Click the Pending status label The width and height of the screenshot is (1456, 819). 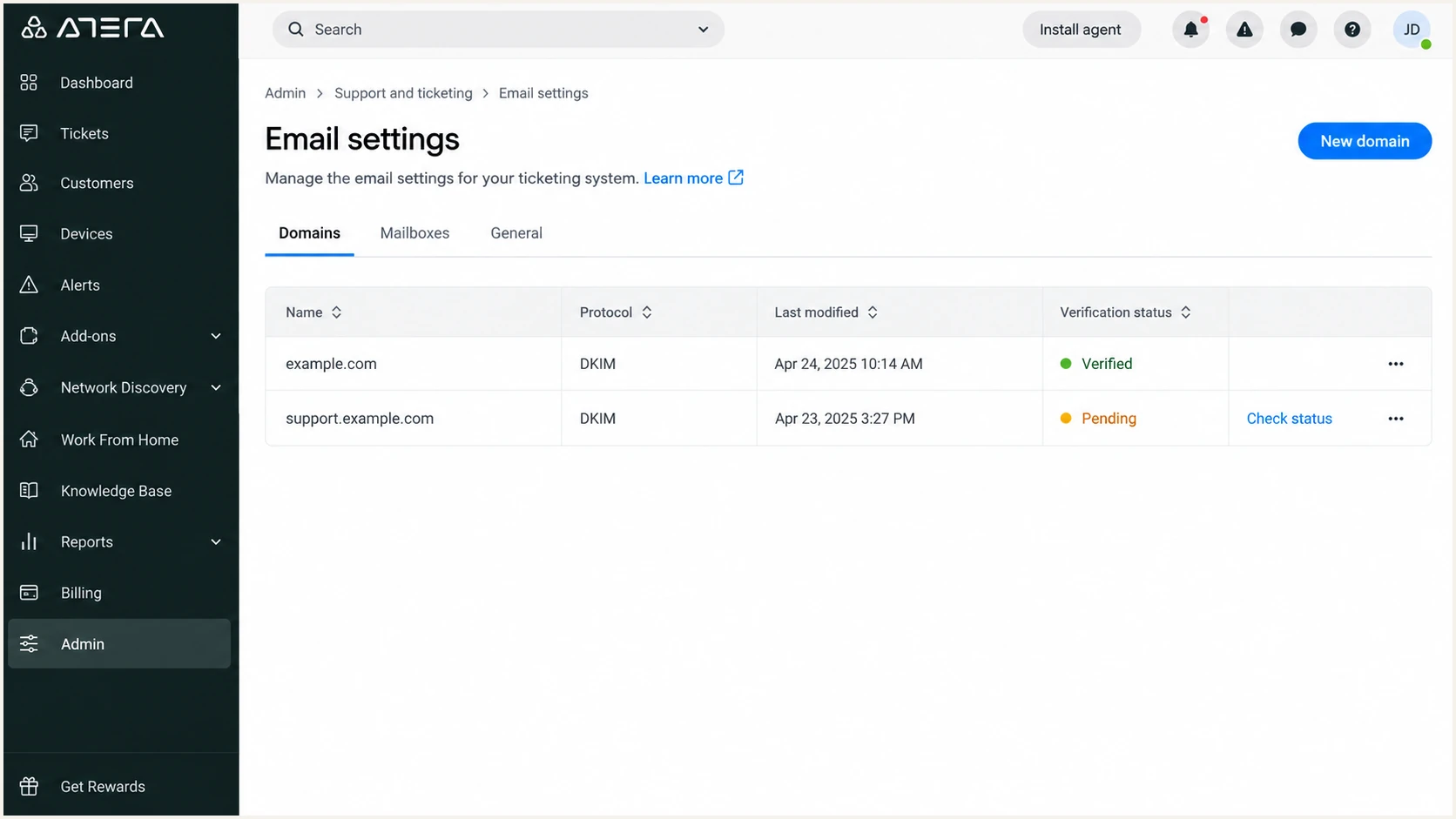(1109, 419)
